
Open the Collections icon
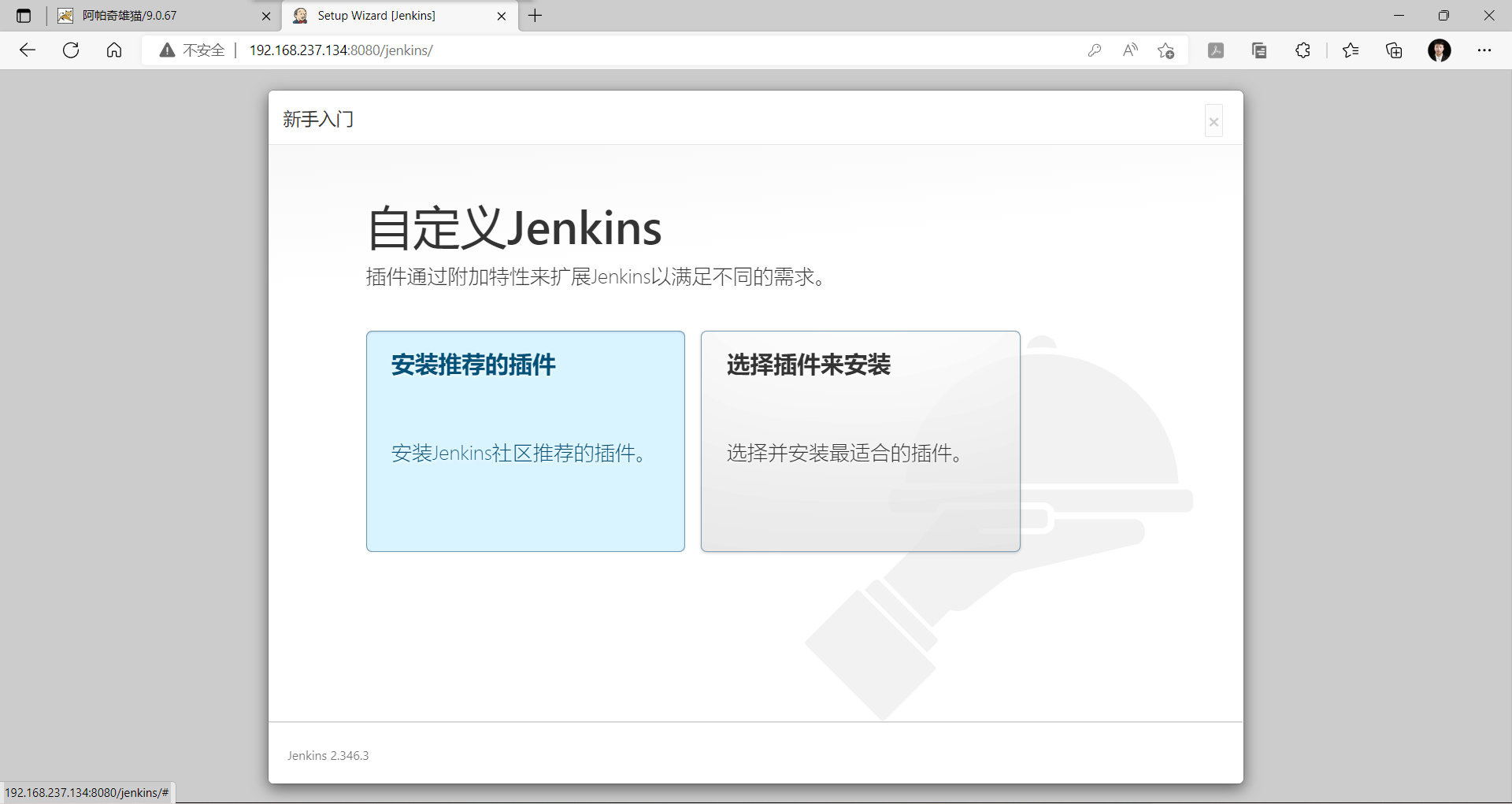tap(1394, 50)
